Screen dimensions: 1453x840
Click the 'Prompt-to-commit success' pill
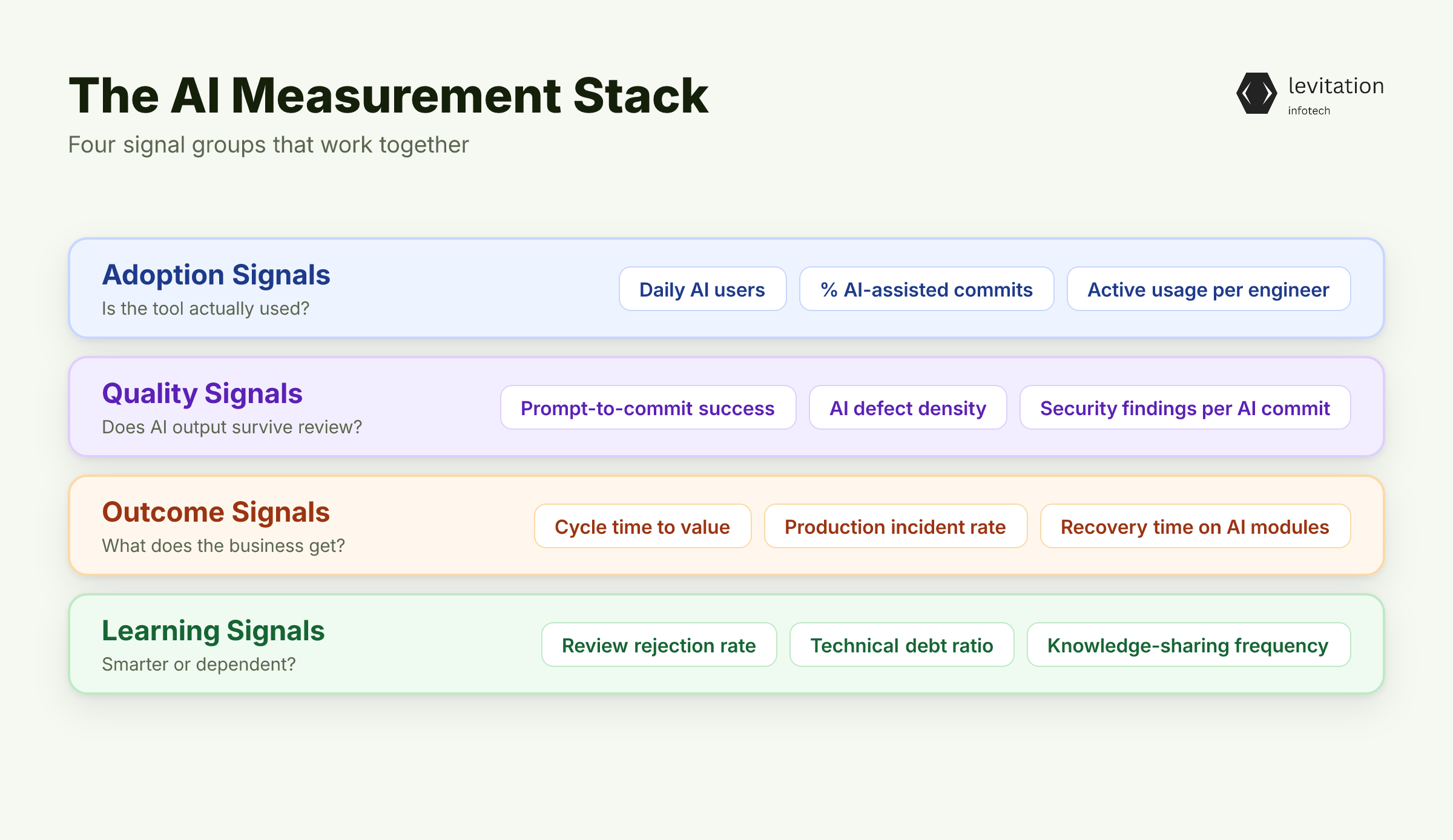coord(648,408)
